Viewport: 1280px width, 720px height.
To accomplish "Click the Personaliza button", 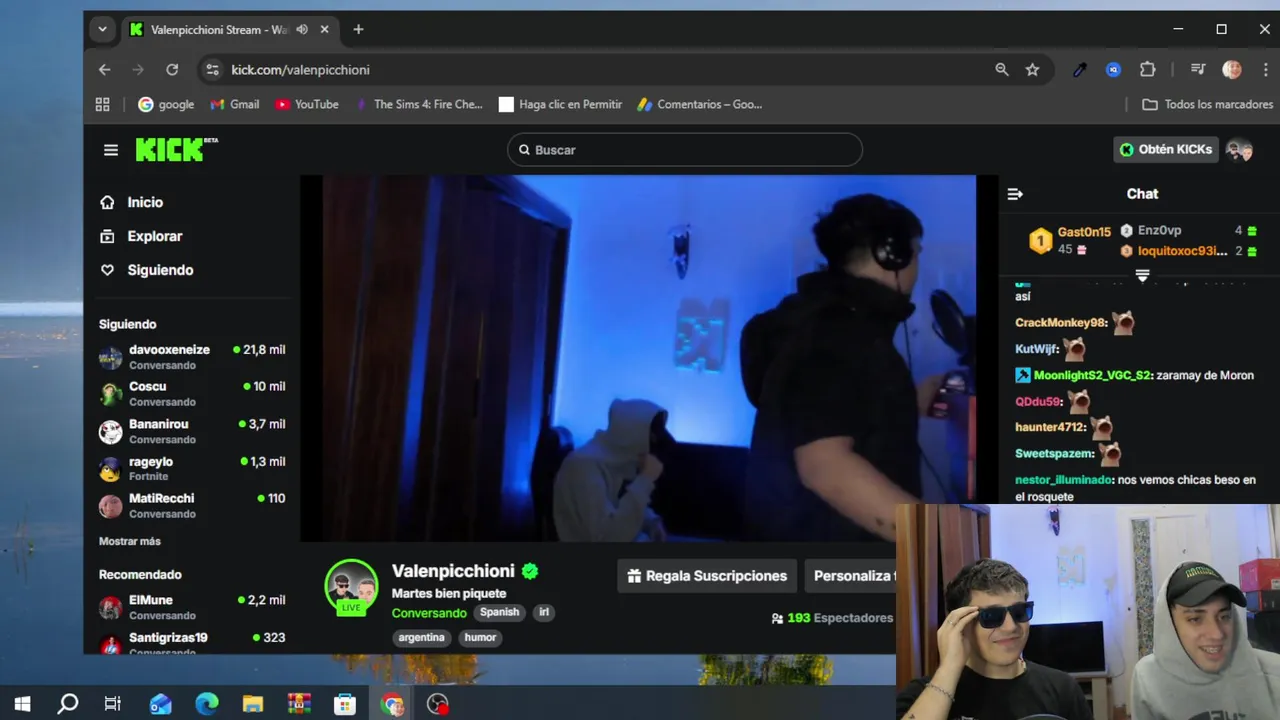I will point(850,576).
